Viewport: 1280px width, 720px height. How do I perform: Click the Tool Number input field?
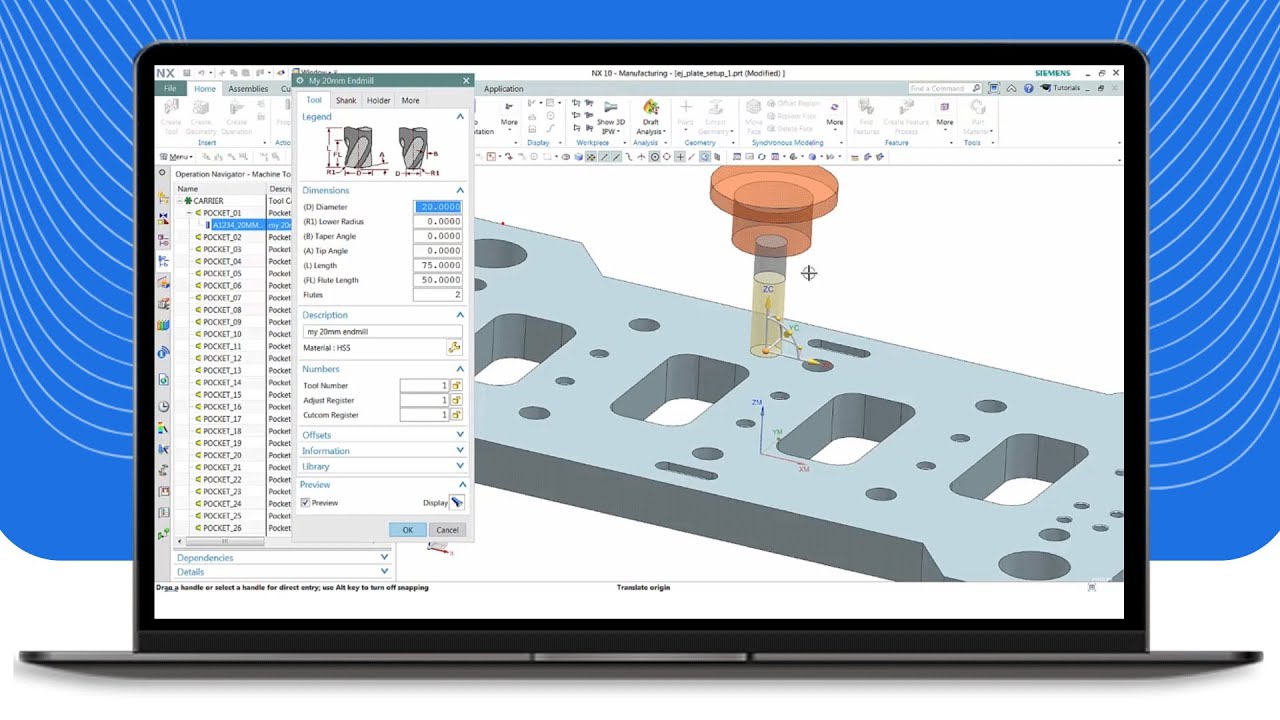coord(424,385)
